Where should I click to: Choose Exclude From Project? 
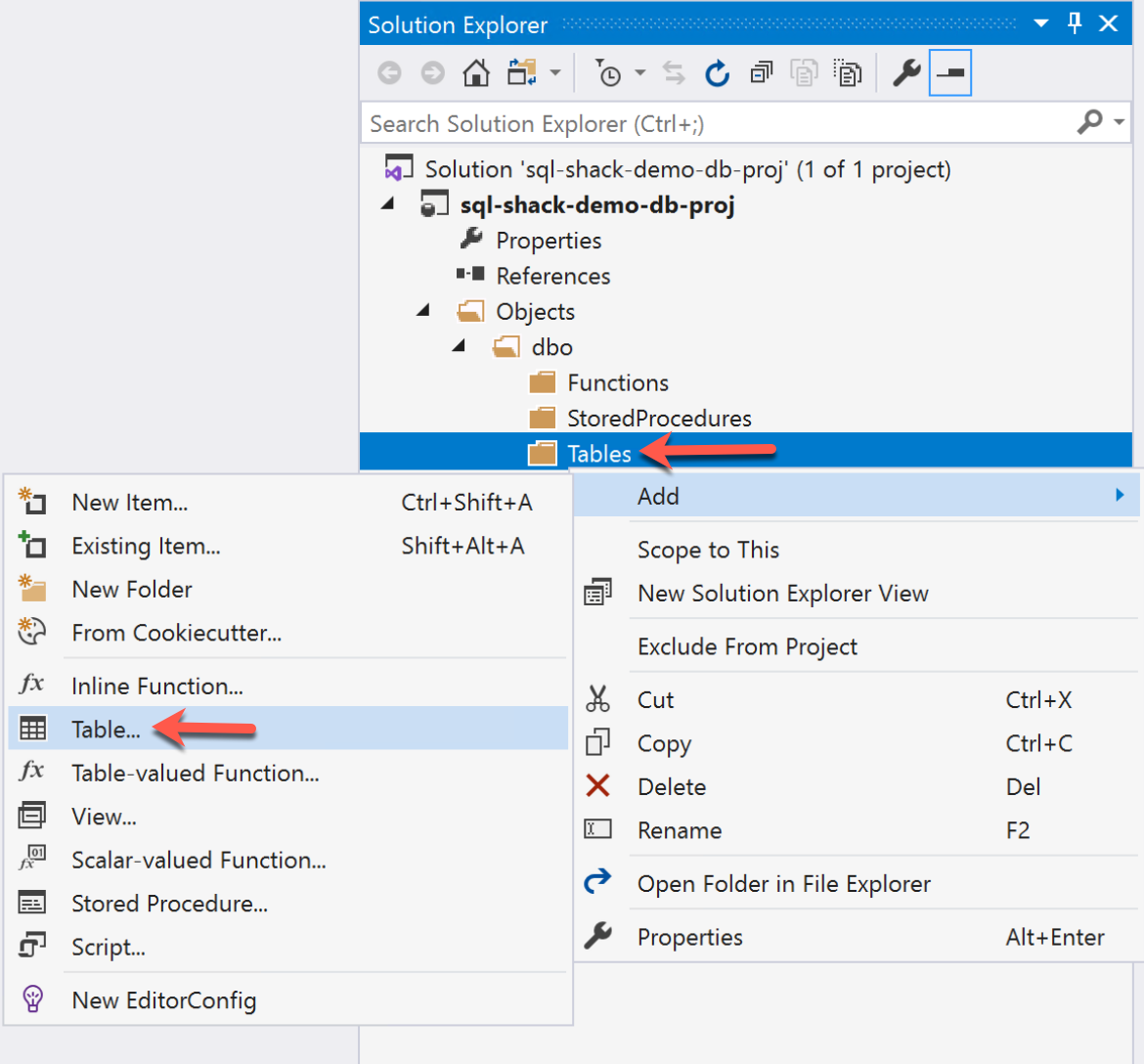(x=748, y=646)
